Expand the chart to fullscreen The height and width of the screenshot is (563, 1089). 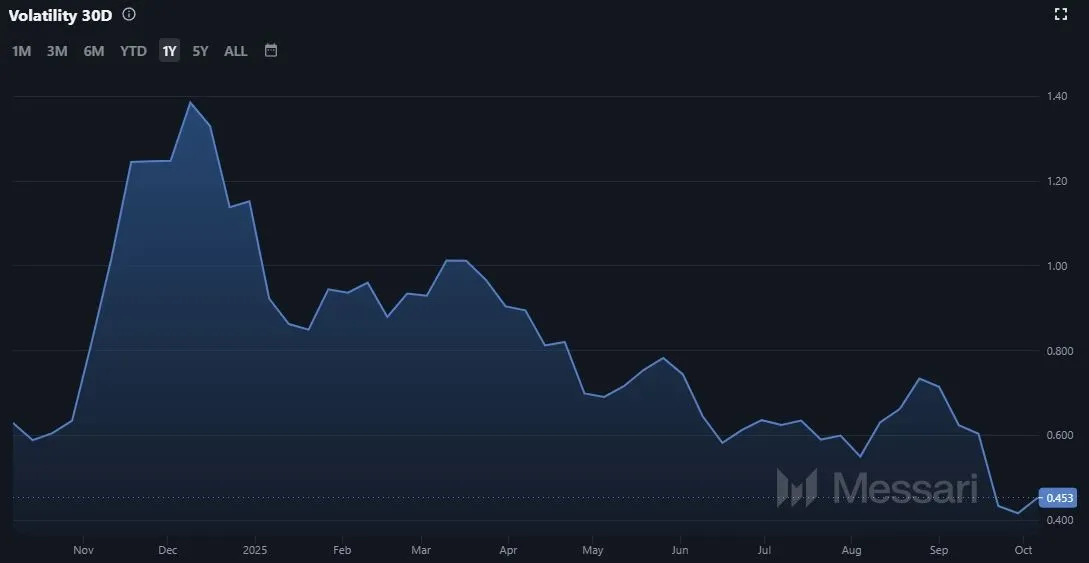click(1061, 14)
